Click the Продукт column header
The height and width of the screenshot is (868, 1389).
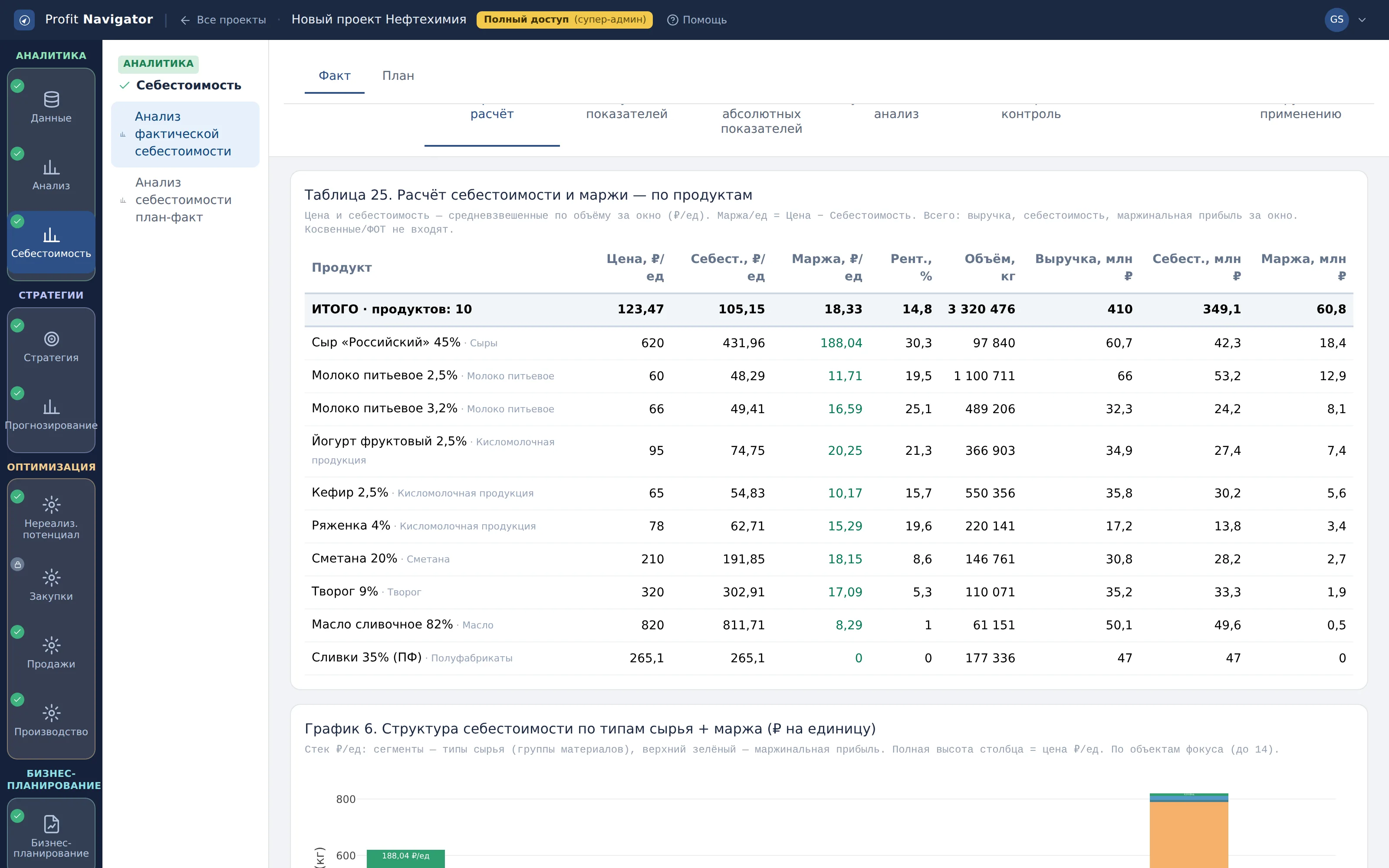tap(342, 267)
